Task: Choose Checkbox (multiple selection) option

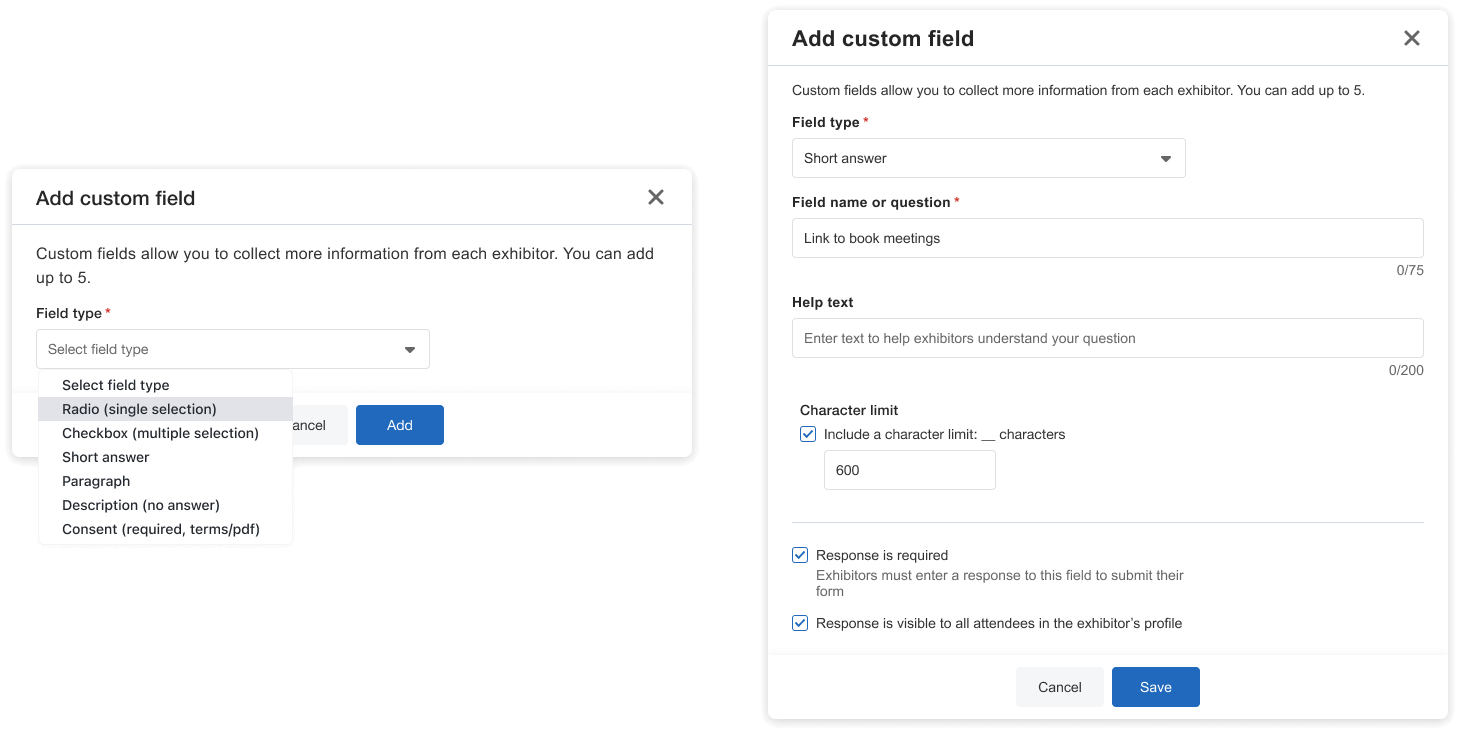Action: (x=160, y=433)
